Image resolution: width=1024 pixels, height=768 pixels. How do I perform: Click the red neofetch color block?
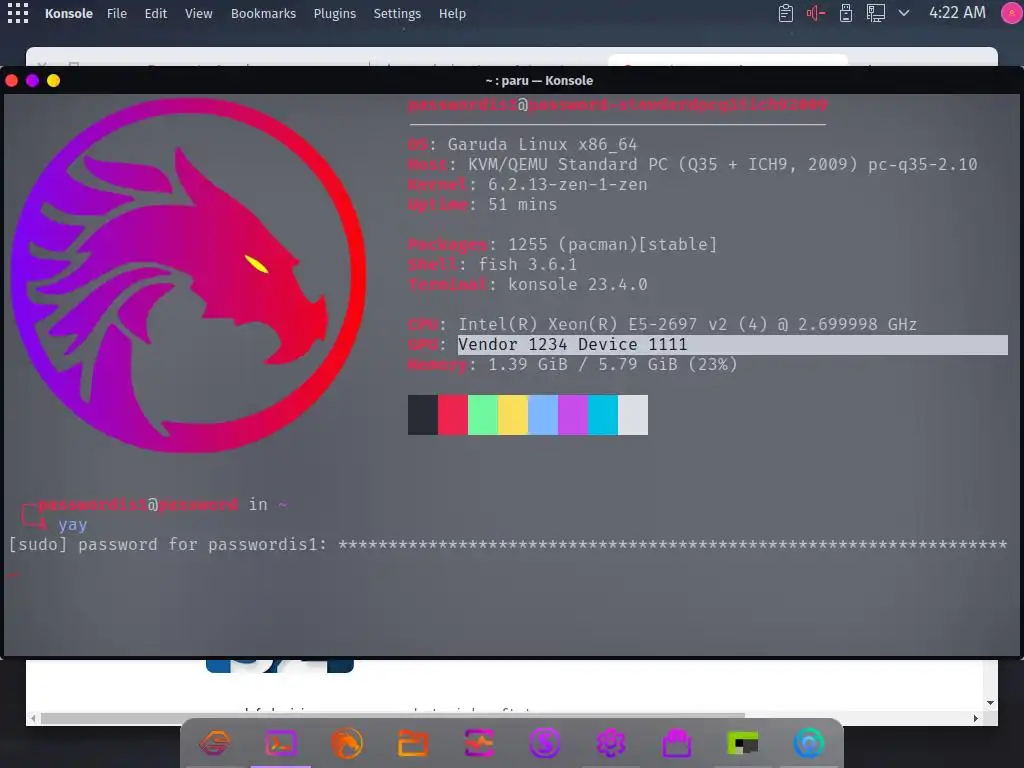[x=453, y=415]
